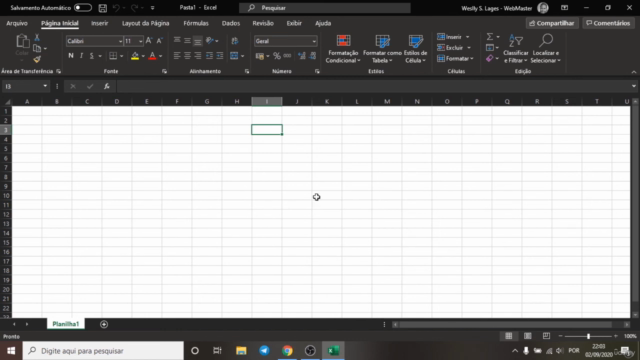Open Chrome from the taskbar

287,351
